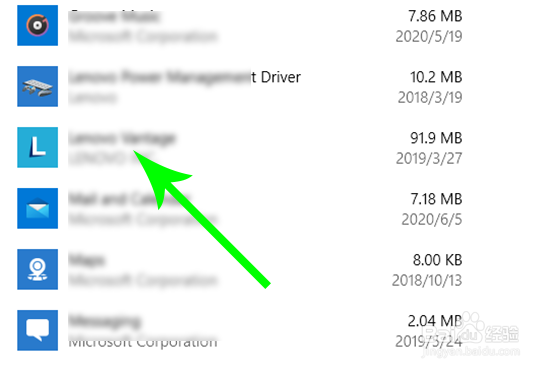Select the row showing 7.86 MB

pos(240,25)
